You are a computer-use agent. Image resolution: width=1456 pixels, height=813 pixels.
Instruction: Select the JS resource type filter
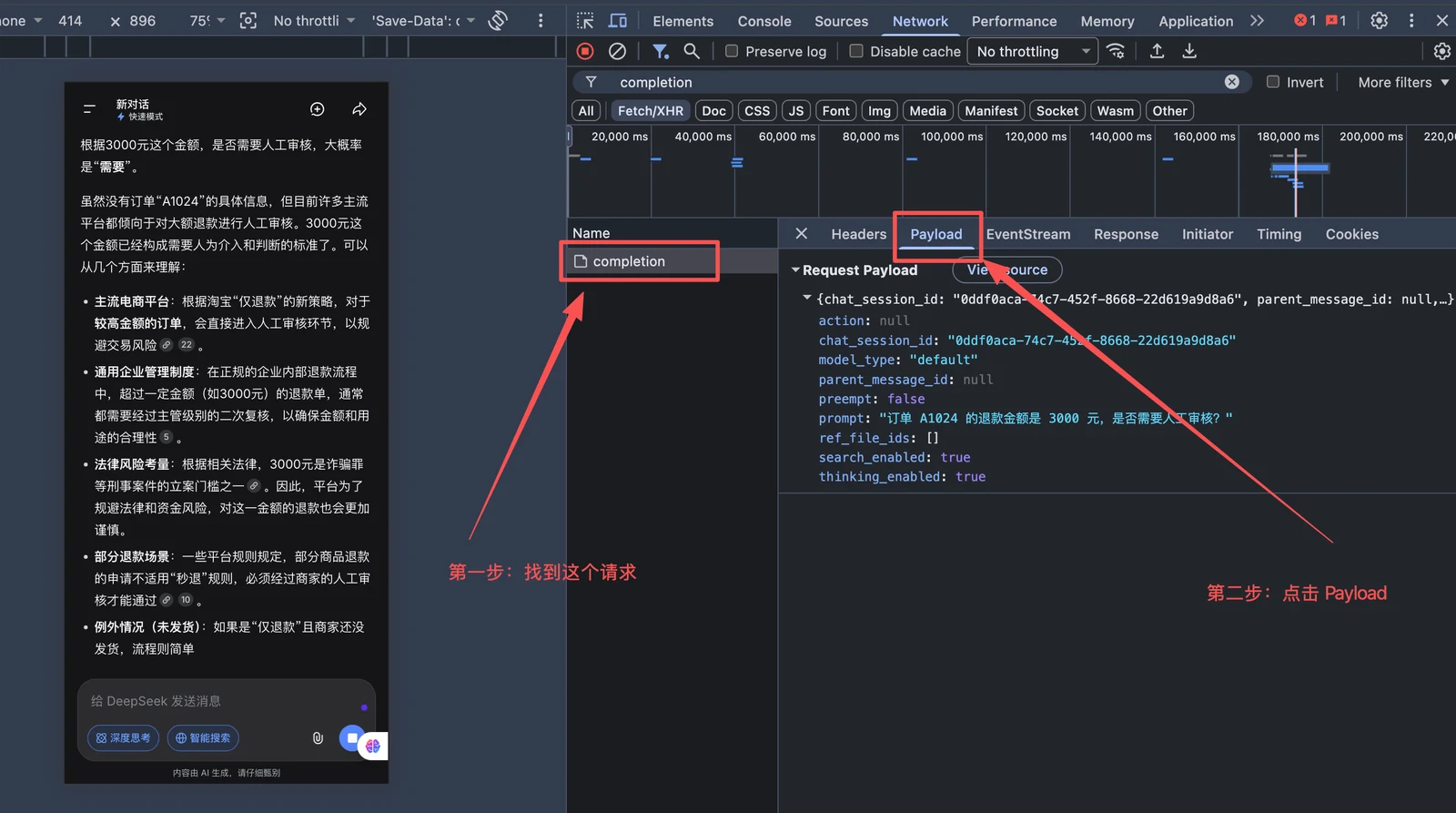796,111
